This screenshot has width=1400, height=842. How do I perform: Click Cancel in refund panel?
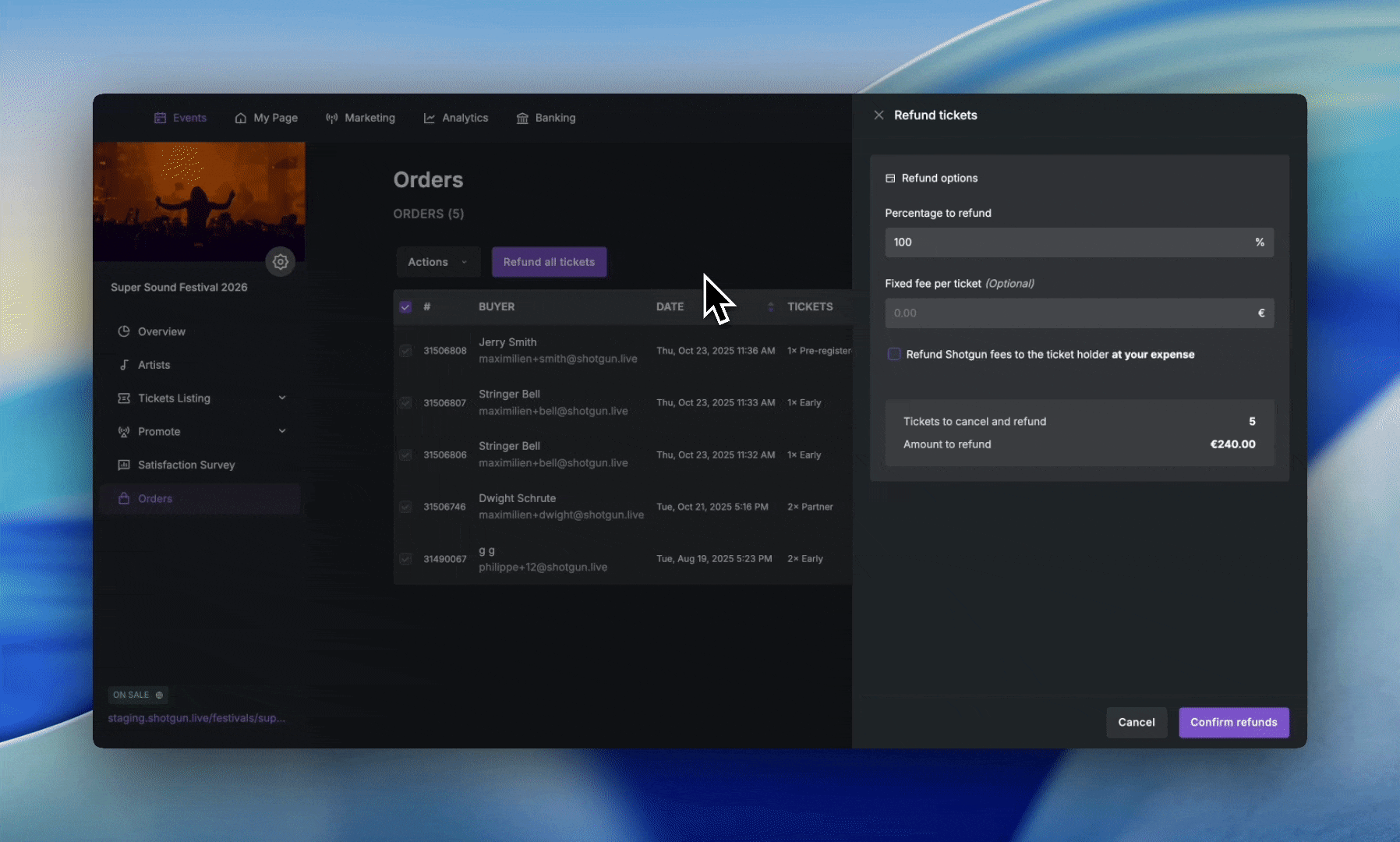(1137, 723)
